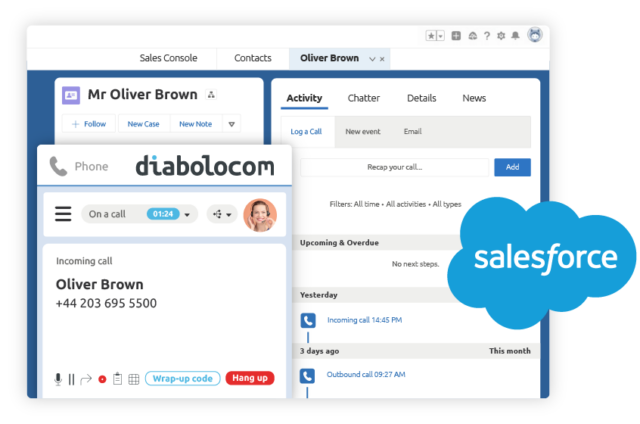Switch to the Contacts tab

click(253, 58)
